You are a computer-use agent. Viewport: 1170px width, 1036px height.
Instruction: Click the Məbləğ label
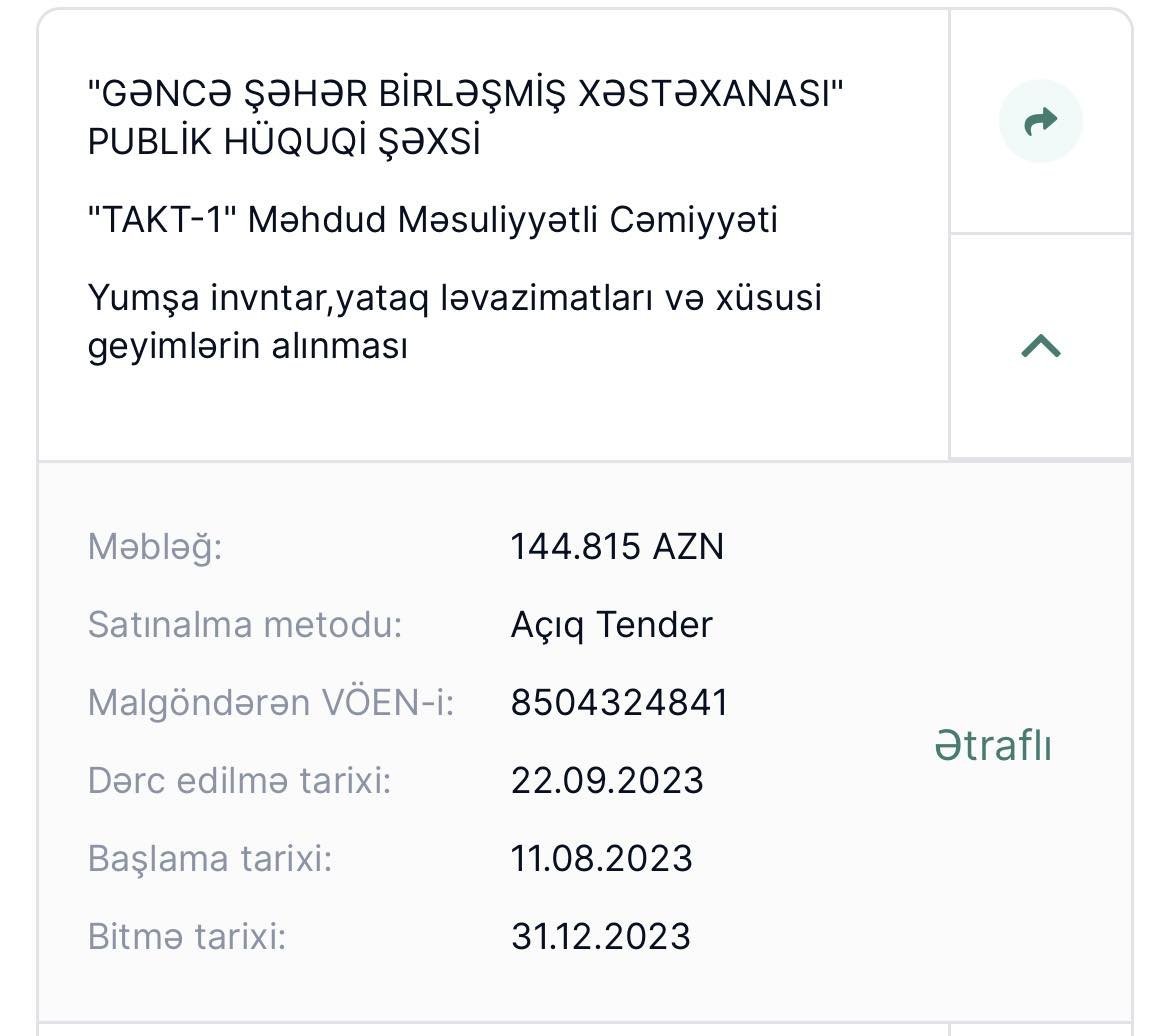[155, 547]
